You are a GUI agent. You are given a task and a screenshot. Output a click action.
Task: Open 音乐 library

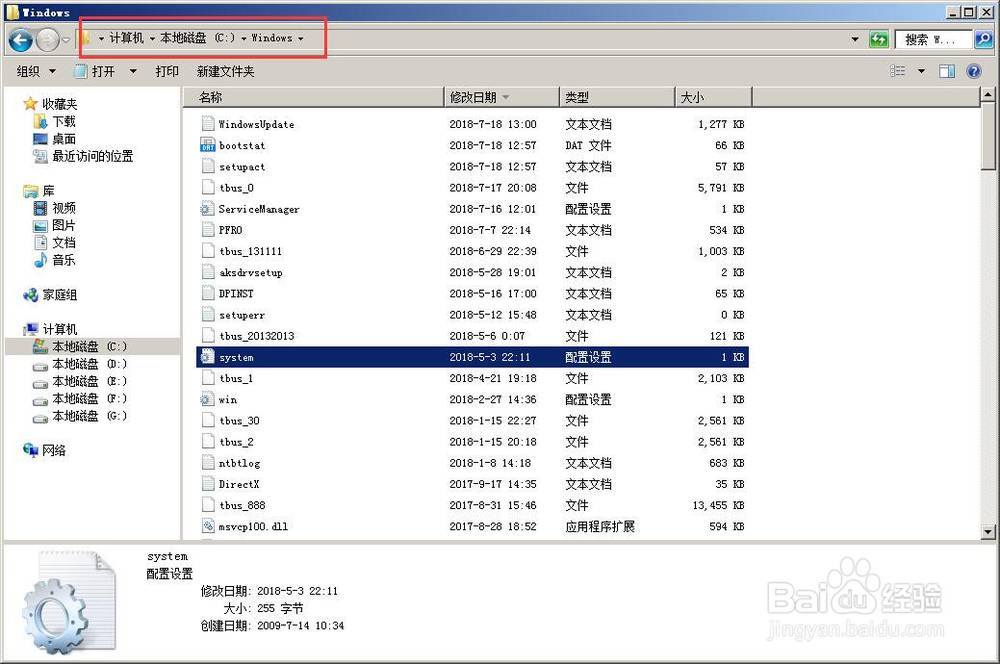click(x=55, y=260)
